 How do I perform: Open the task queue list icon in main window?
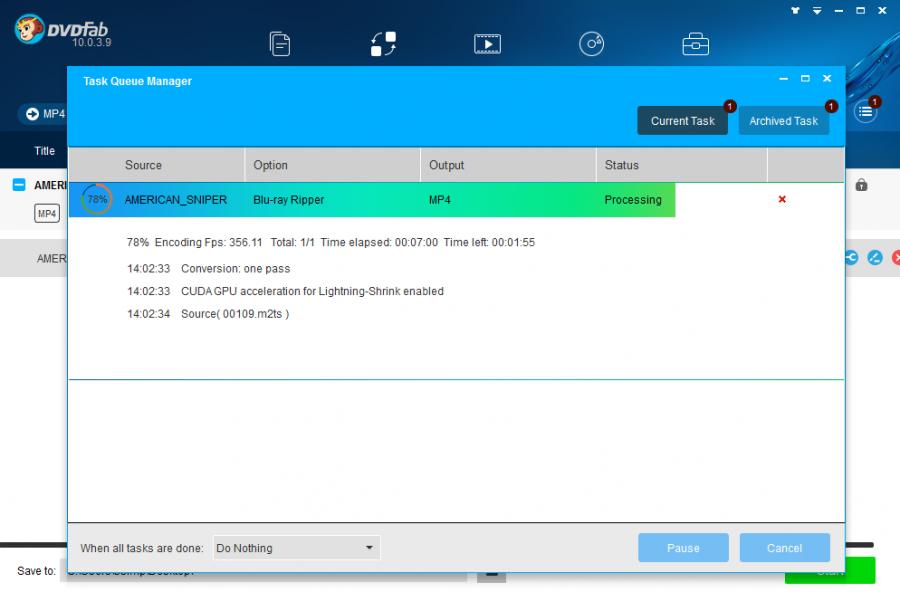[865, 111]
